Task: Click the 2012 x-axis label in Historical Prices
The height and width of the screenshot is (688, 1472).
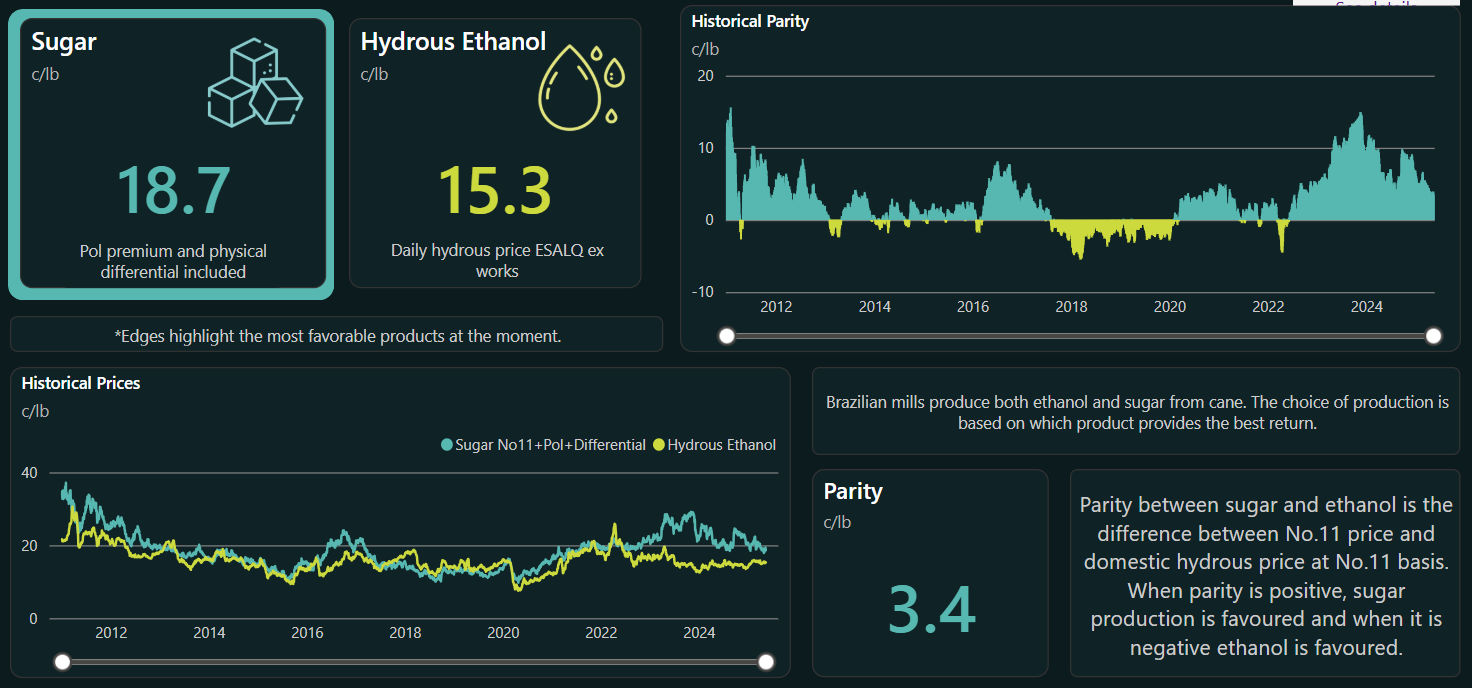Action: (x=111, y=632)
